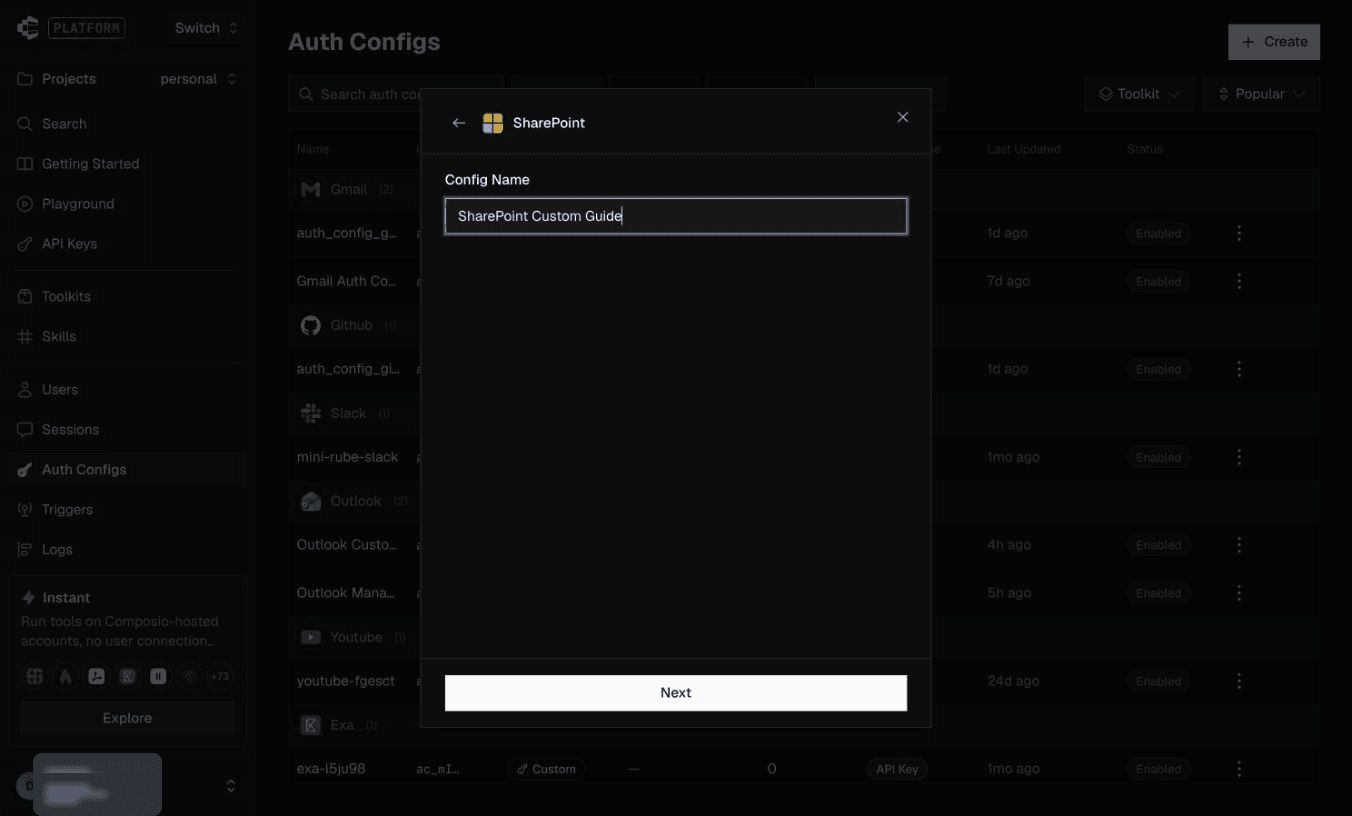Click the Logs icon in the sidebar
1352x816 pixels.
[x=25, y=550]
